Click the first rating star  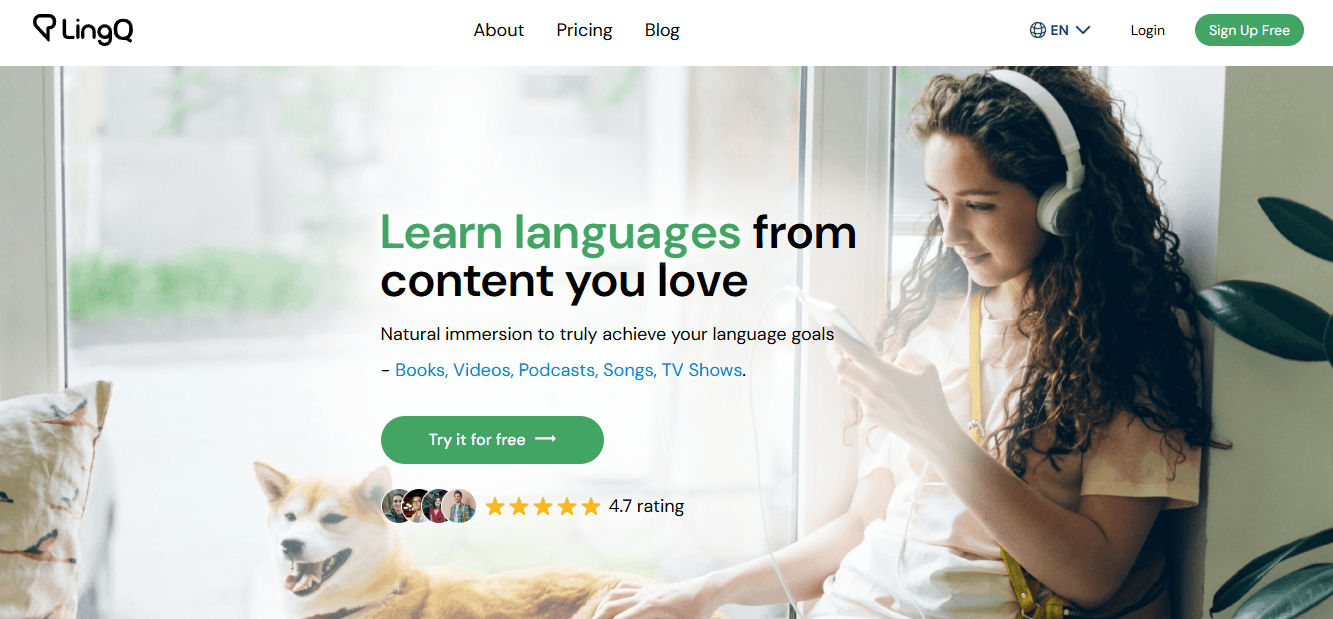[x=495, y=506]
